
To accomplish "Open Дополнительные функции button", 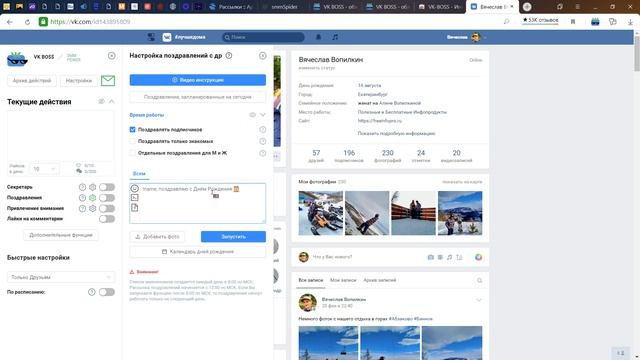I will coord(61,235).
